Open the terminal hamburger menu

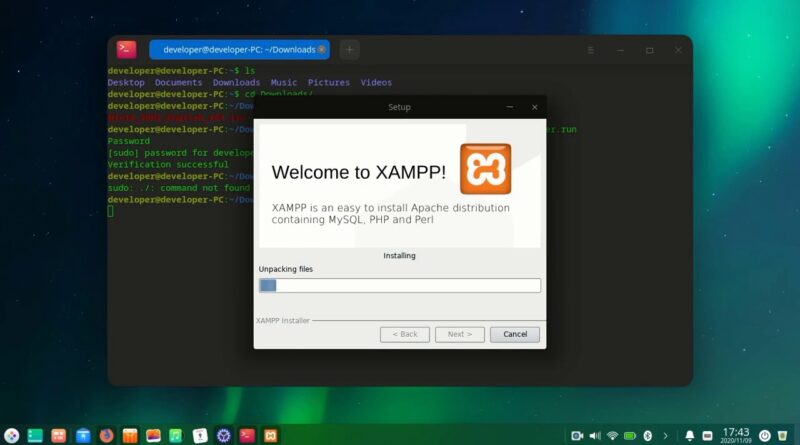point(590,50)
